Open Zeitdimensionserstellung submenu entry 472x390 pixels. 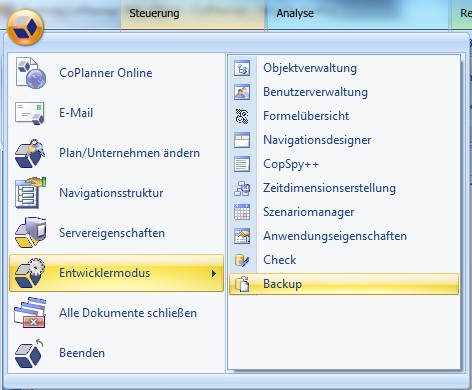[x=344, y=188]
